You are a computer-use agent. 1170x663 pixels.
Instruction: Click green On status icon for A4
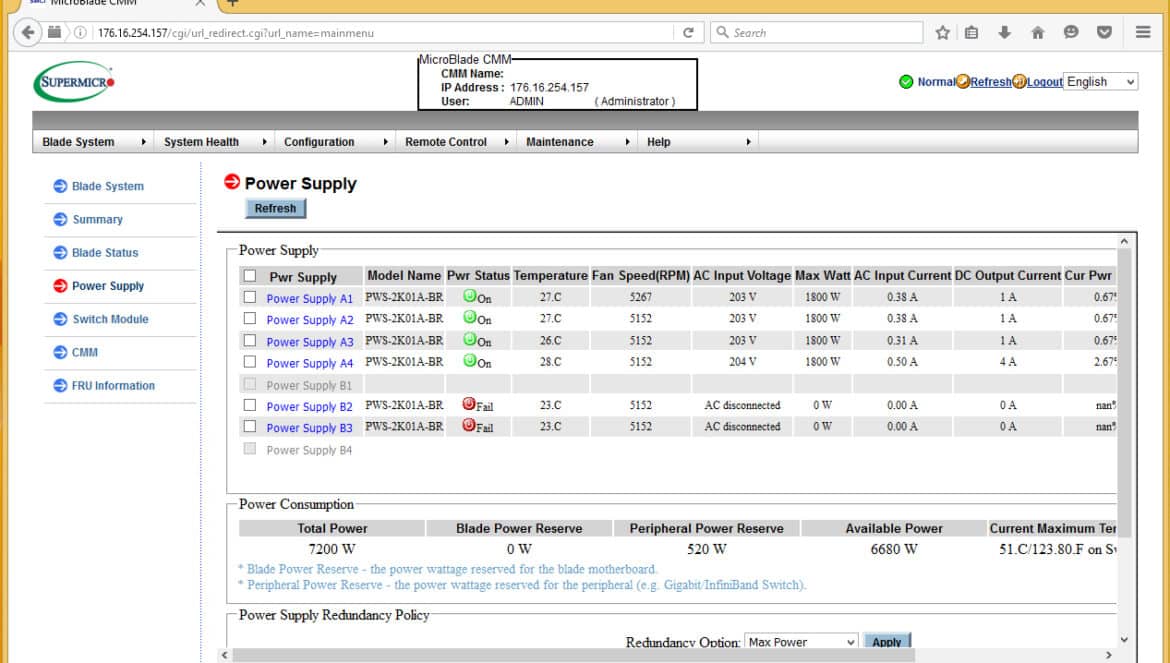pyautogui.click(x=469, y=361)
